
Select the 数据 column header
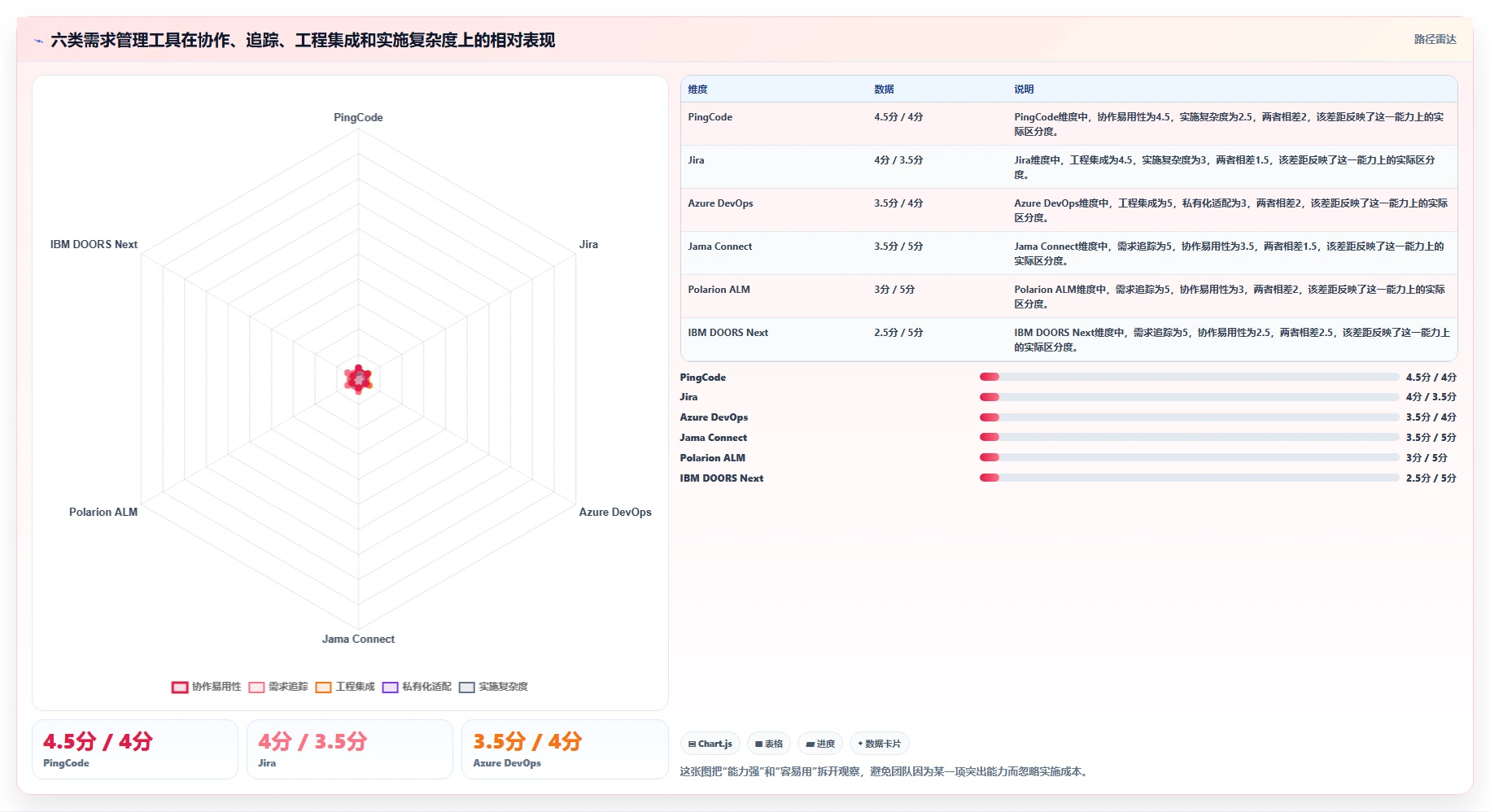tap(884, 89)
